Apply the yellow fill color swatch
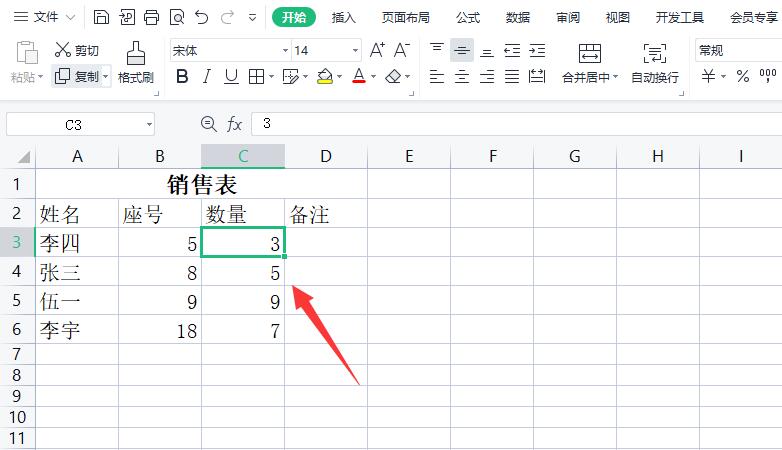 pos(324,76)
